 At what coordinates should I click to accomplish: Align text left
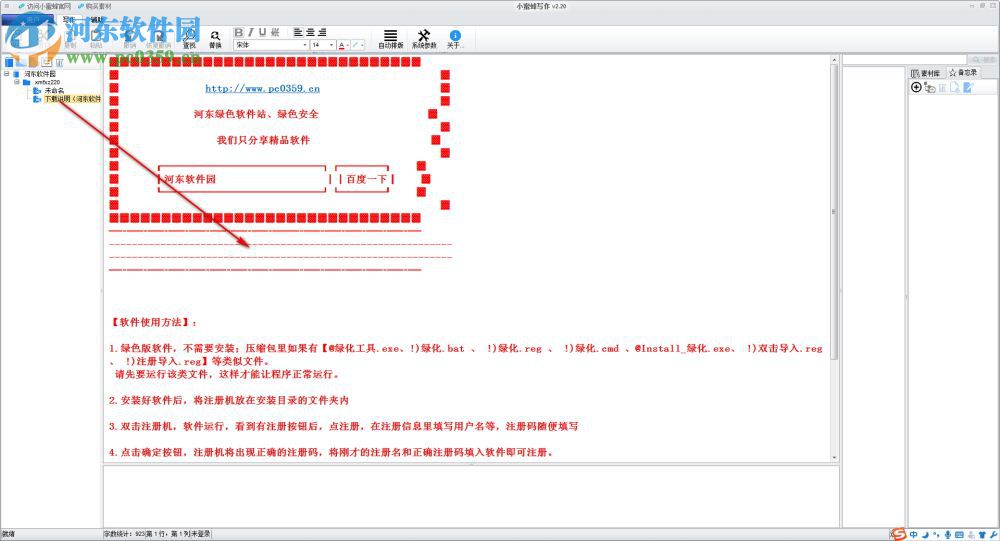coord(298,32)
